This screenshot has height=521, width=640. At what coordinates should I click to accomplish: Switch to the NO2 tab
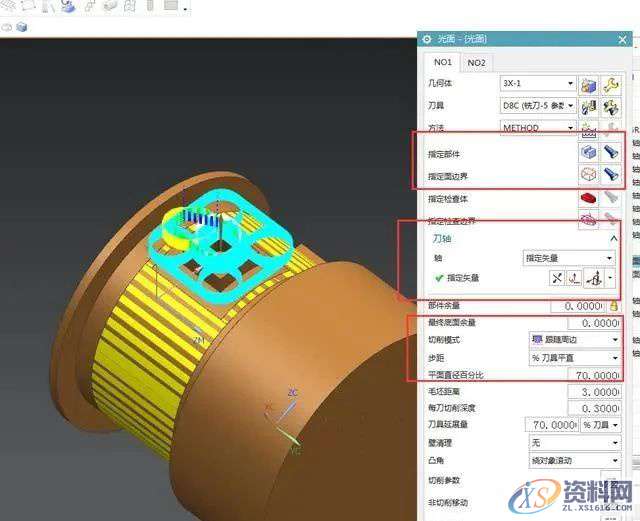[477, 62]
